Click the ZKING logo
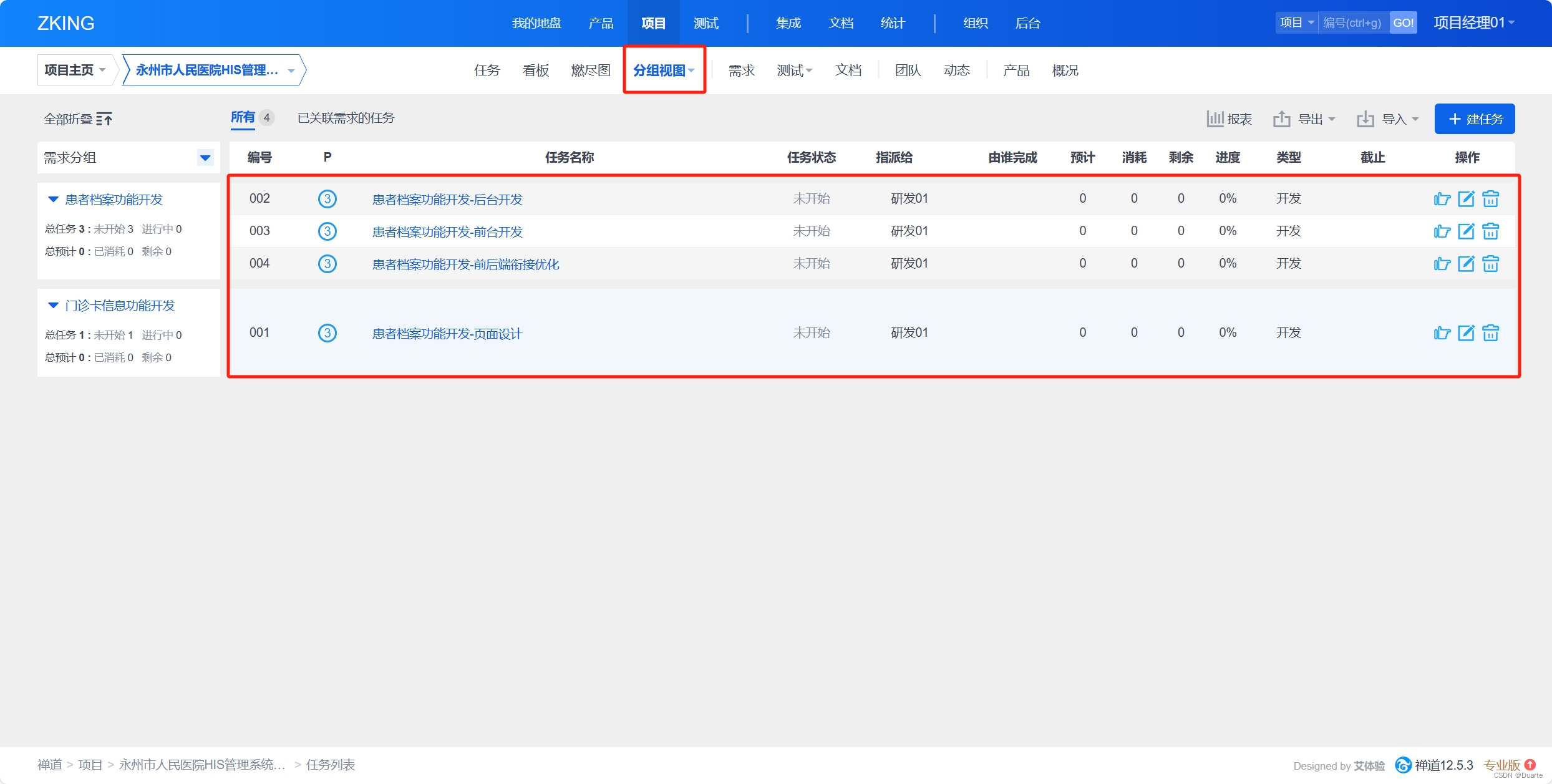Image resolution: width=1552 pixels, height=784 pixels. pyautogui.click(x=65, y=23)
